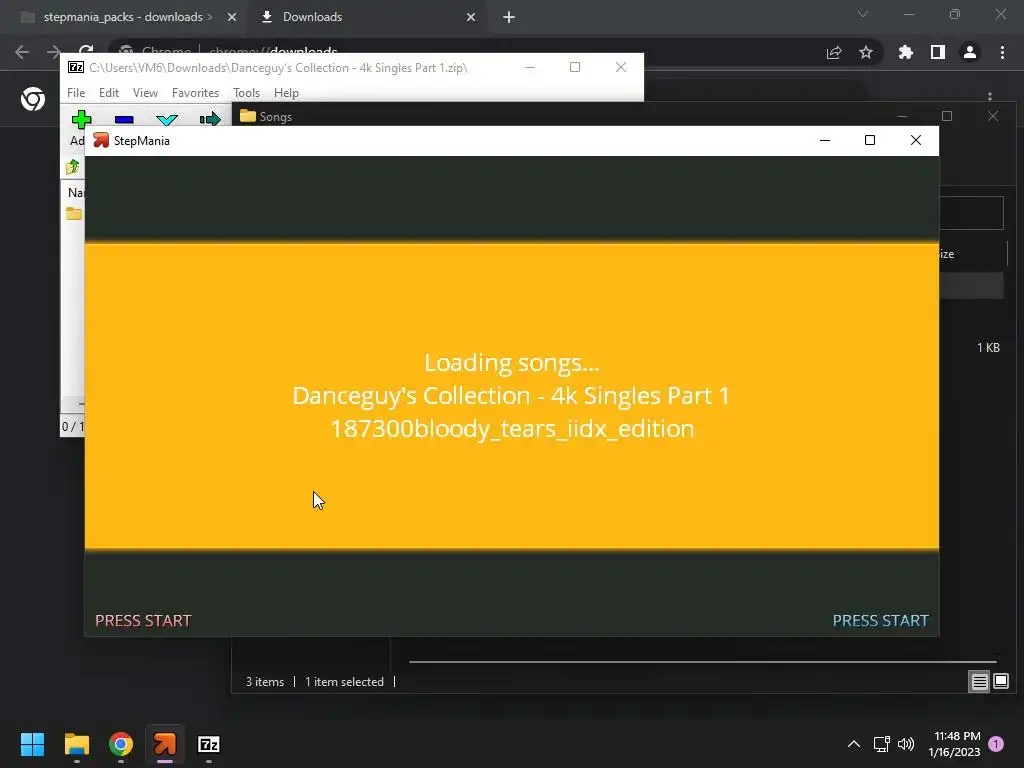Viewport: 1024px width, 768px height.
Task: Open Chrome tab search chevron
Action: pyautogui.click(x=863, y=14)
